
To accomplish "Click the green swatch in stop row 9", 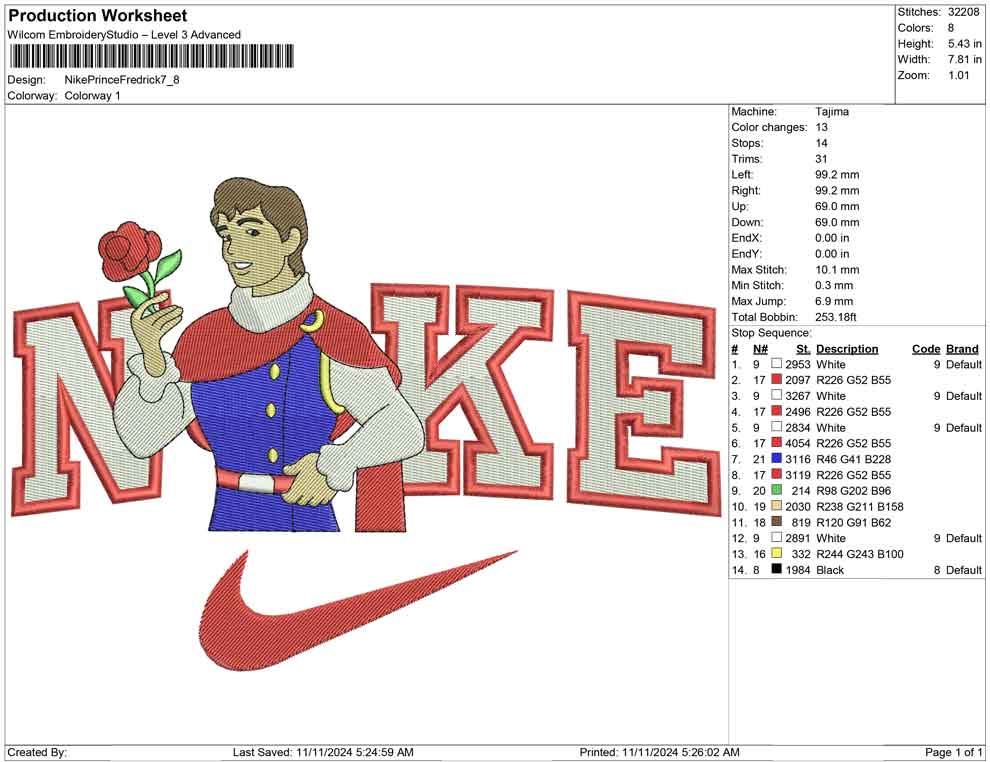I will pos(777,490).
